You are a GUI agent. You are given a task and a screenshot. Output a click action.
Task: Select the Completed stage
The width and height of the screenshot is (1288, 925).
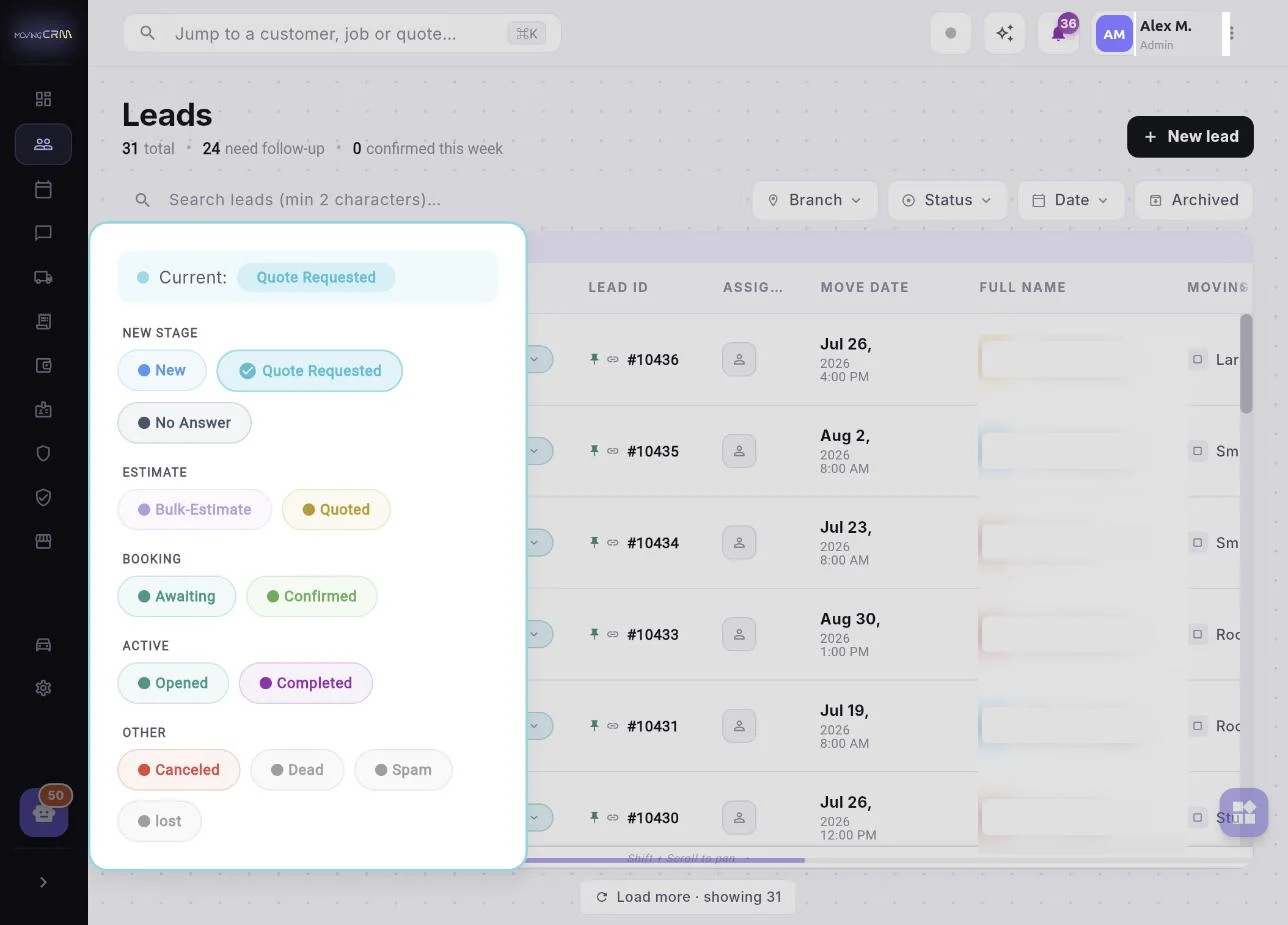pyautogui.click(x=306, y=683)
